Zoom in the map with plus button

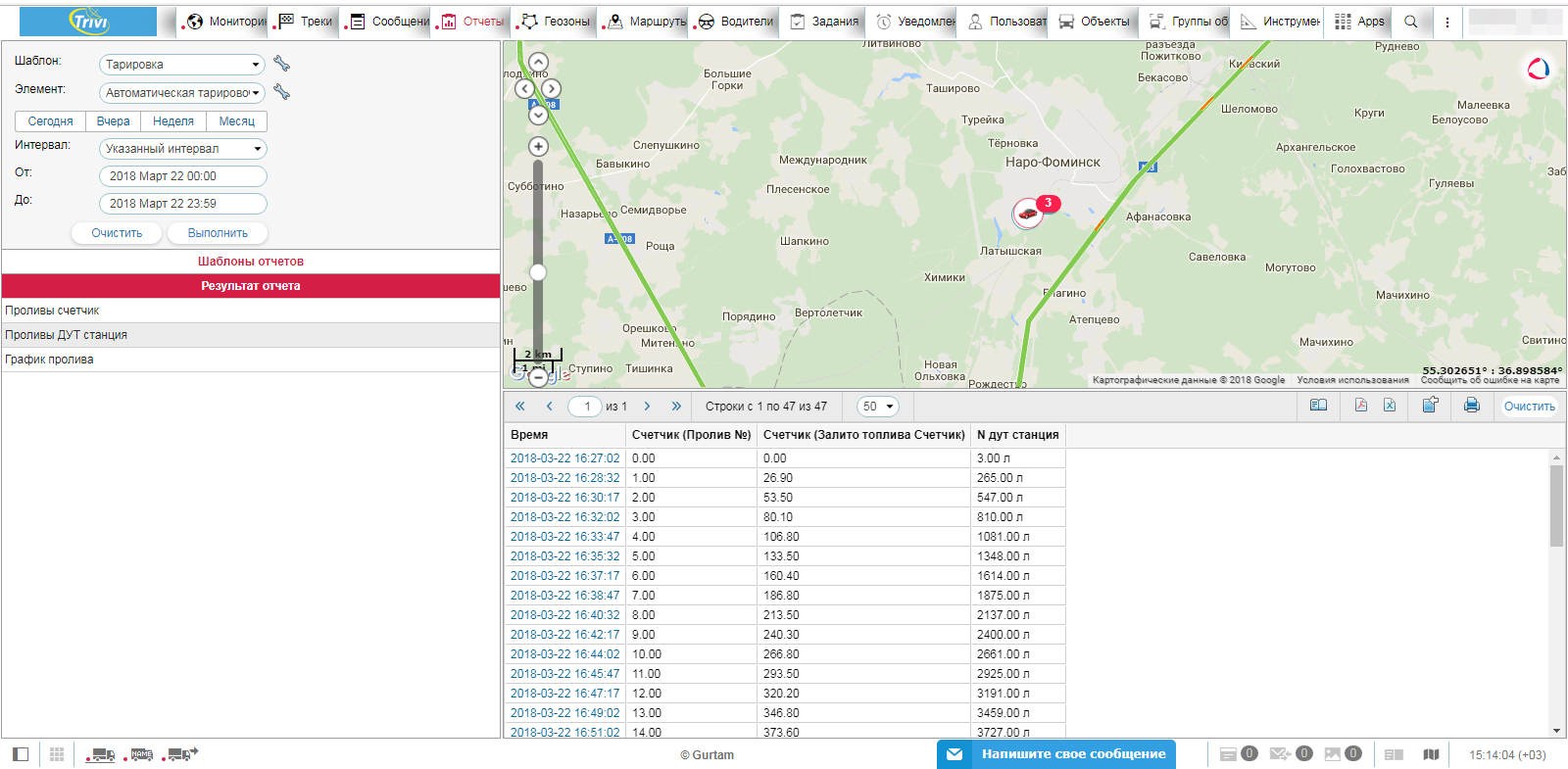[538, 147]
